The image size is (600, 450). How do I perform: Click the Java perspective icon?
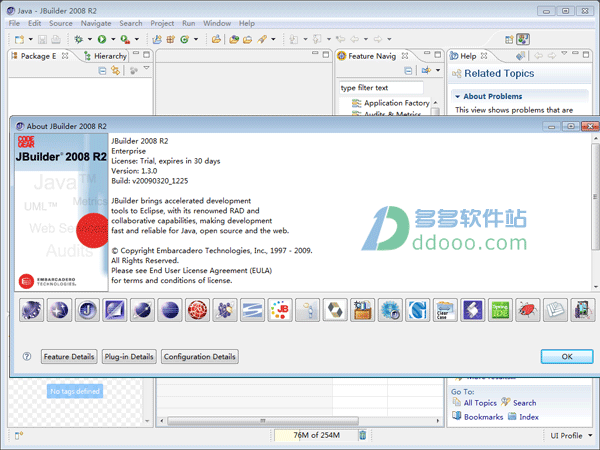[x=523, y=39]
